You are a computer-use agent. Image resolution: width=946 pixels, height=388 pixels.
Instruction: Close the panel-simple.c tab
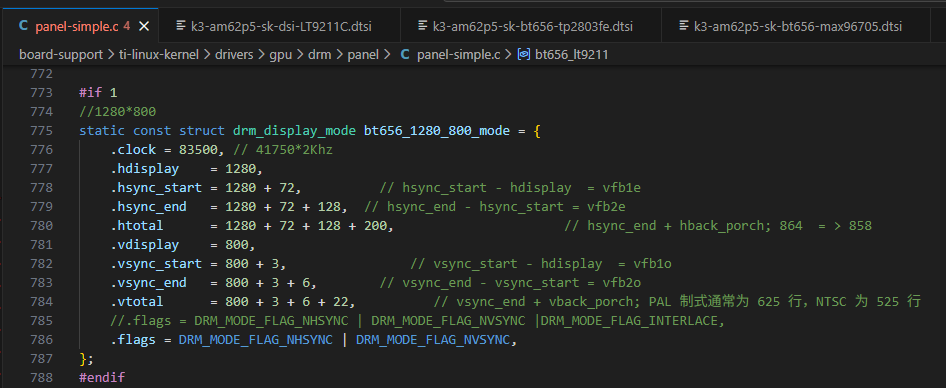tap(144, 26)
